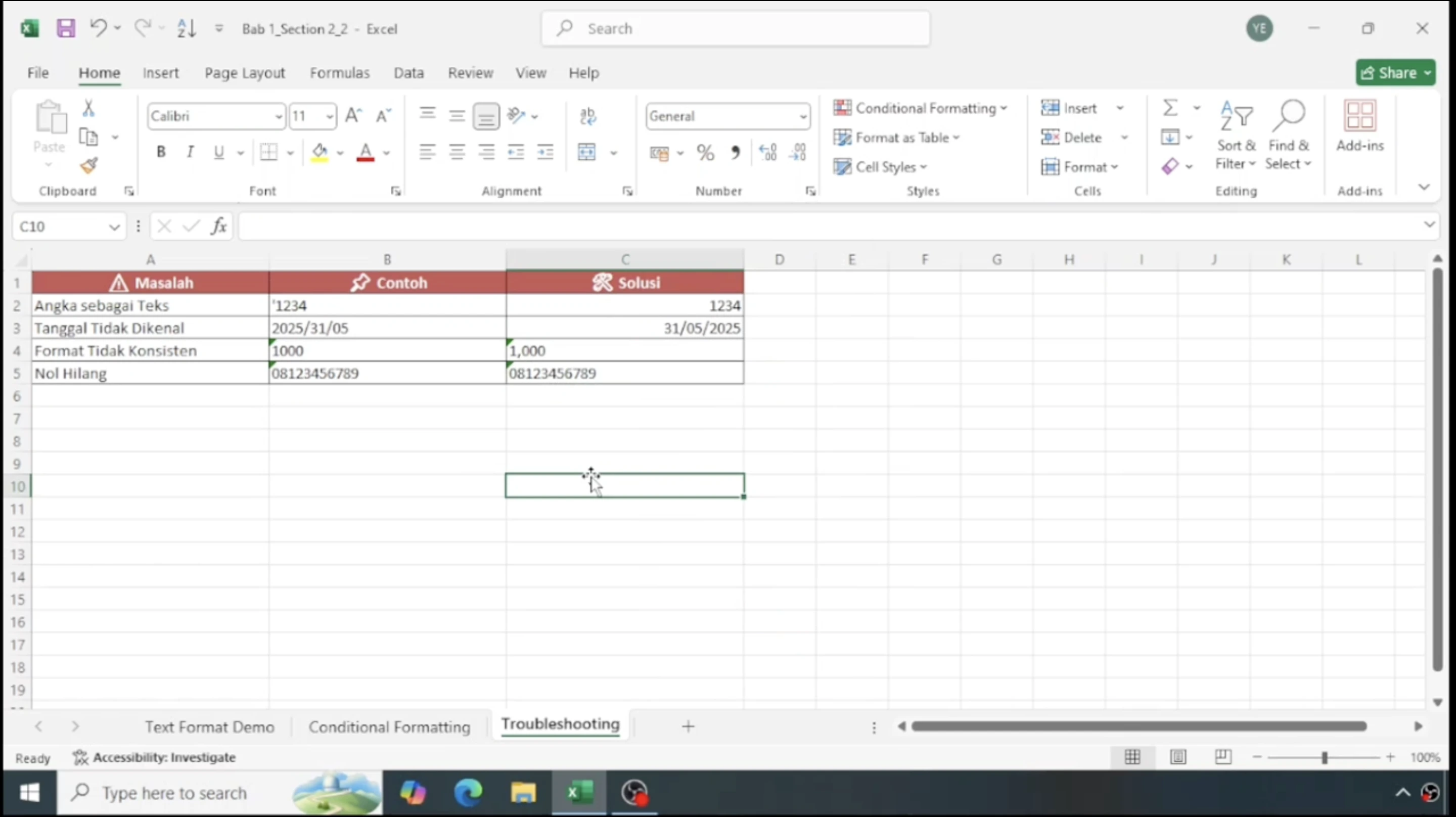Image resolution: width=1456 pixels, height=817 pixels.
Task: Click the AutoSum icon
Action: tap(1170, 107)
